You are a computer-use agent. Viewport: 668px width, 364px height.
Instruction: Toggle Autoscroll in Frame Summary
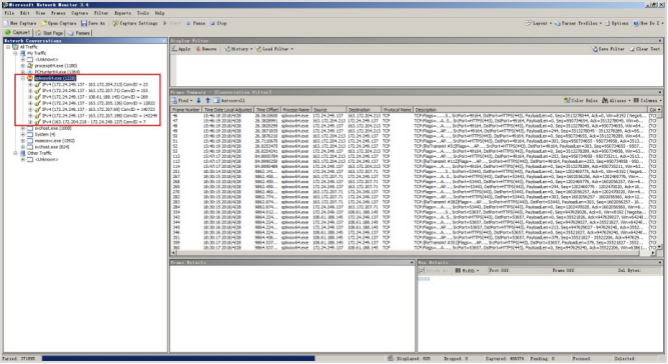[x=229, y=101]
